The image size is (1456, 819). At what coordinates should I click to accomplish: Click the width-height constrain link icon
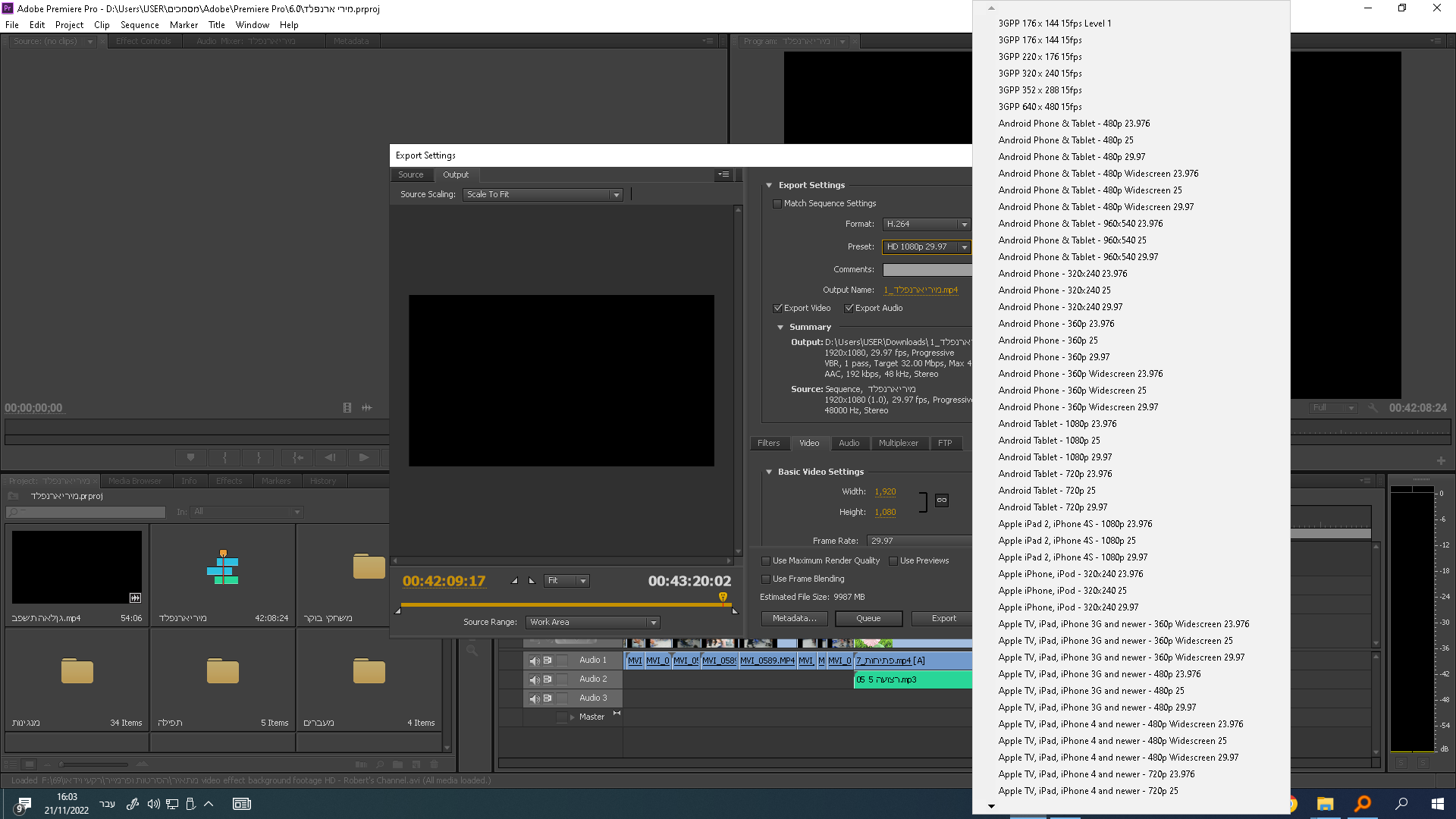coord(941,500)
